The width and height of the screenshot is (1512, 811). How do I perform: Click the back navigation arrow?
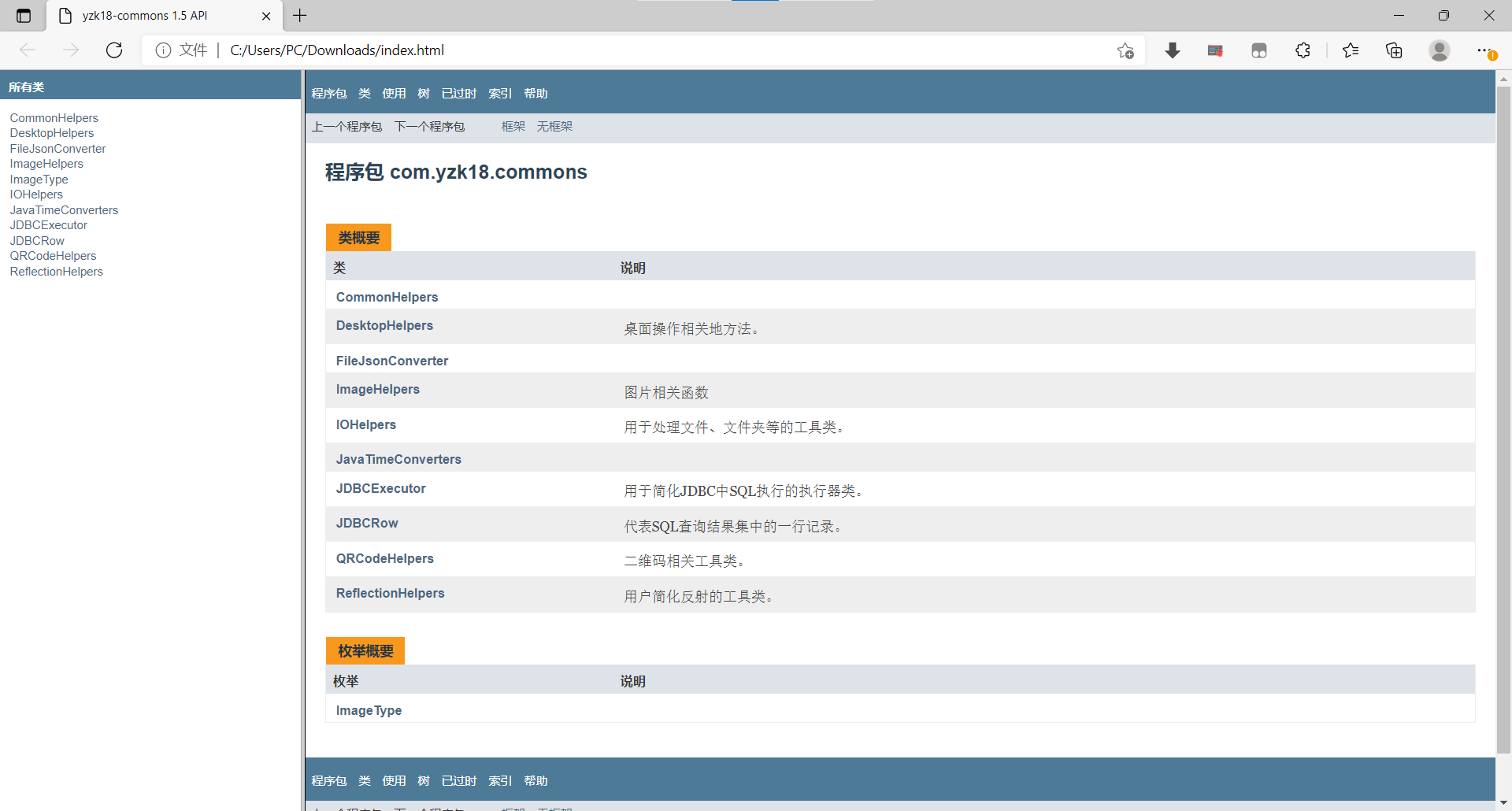pos(28,50)
